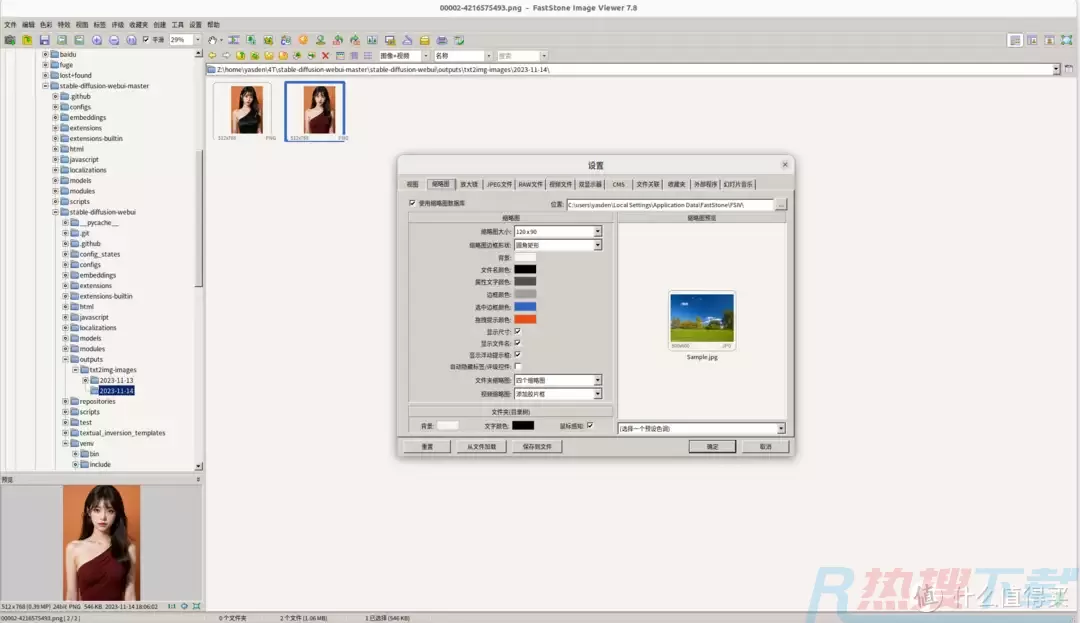Image resolution: width=1080 pixels, height=623 pixels.
Task: Click the 重置 button
Action: pyautogui.click(x=427, y=447)
